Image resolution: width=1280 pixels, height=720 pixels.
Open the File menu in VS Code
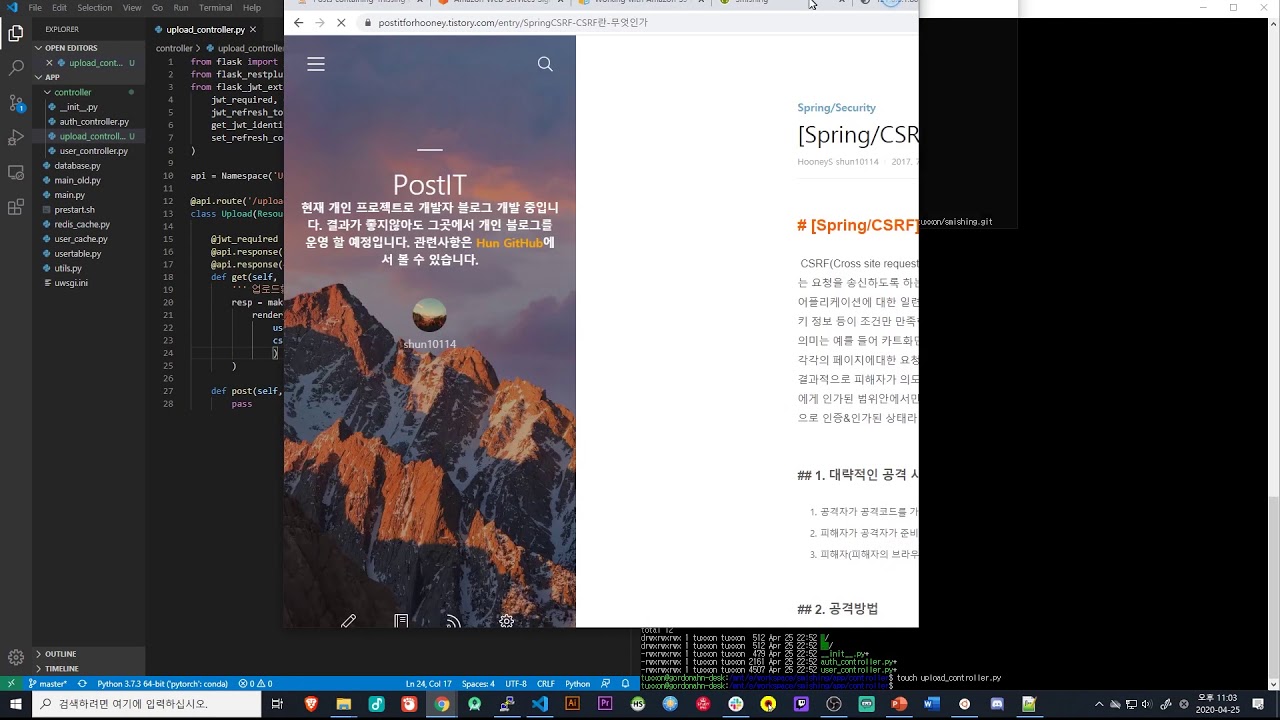point(35,7)
